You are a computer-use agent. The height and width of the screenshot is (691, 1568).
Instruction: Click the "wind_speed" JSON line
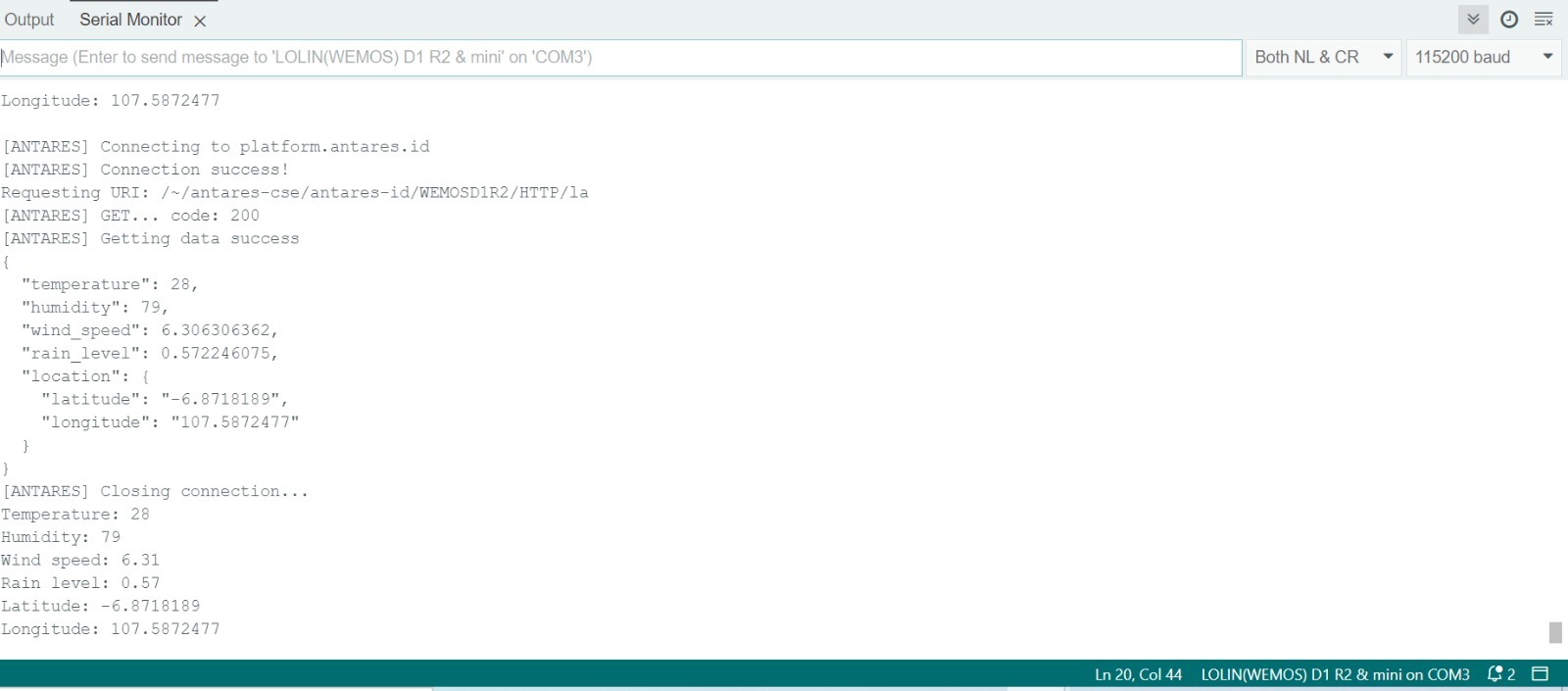pos(149,330)
